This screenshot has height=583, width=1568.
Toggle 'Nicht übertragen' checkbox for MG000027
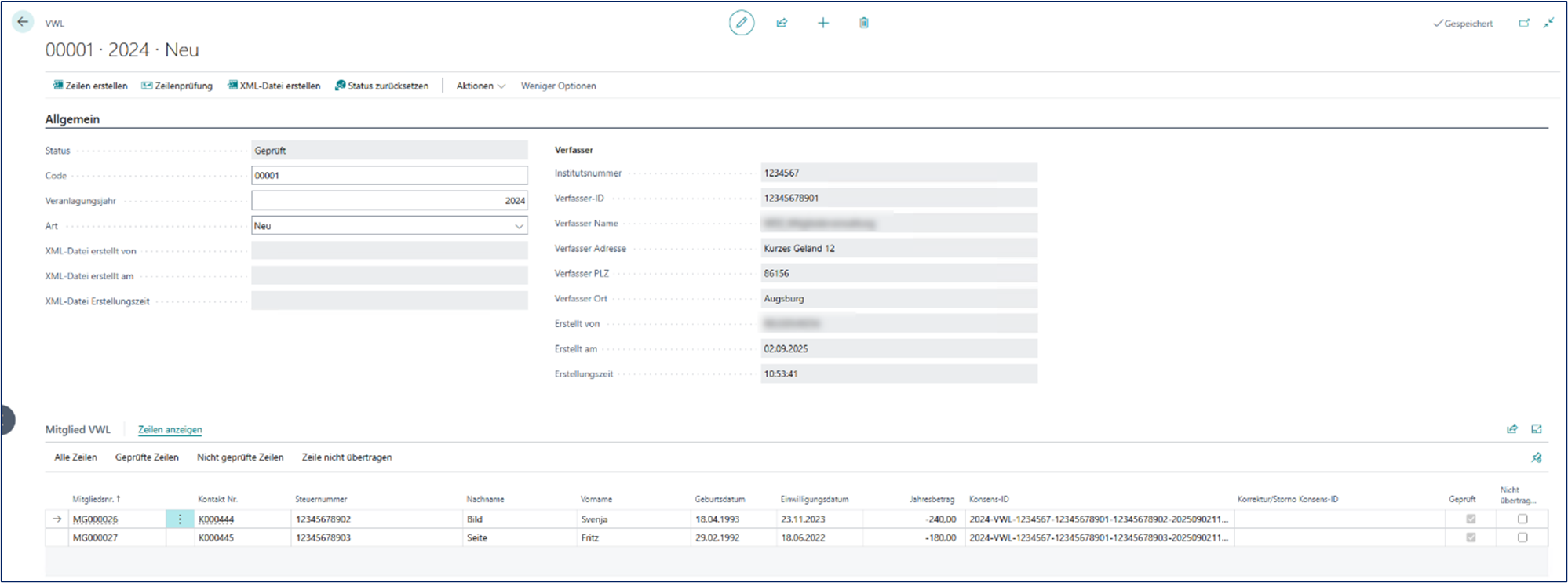pyautogui.click(x=1522, y=537)
